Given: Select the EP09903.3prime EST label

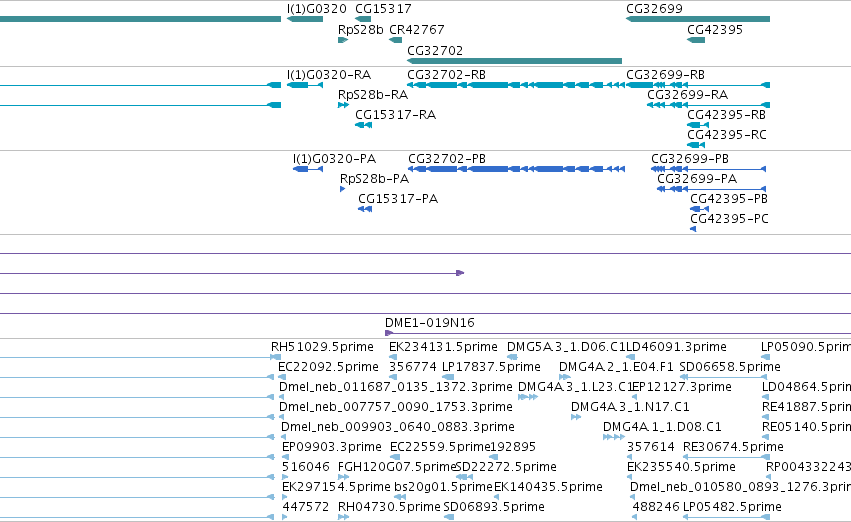Looking at the screenshot, I should (332, 447).
